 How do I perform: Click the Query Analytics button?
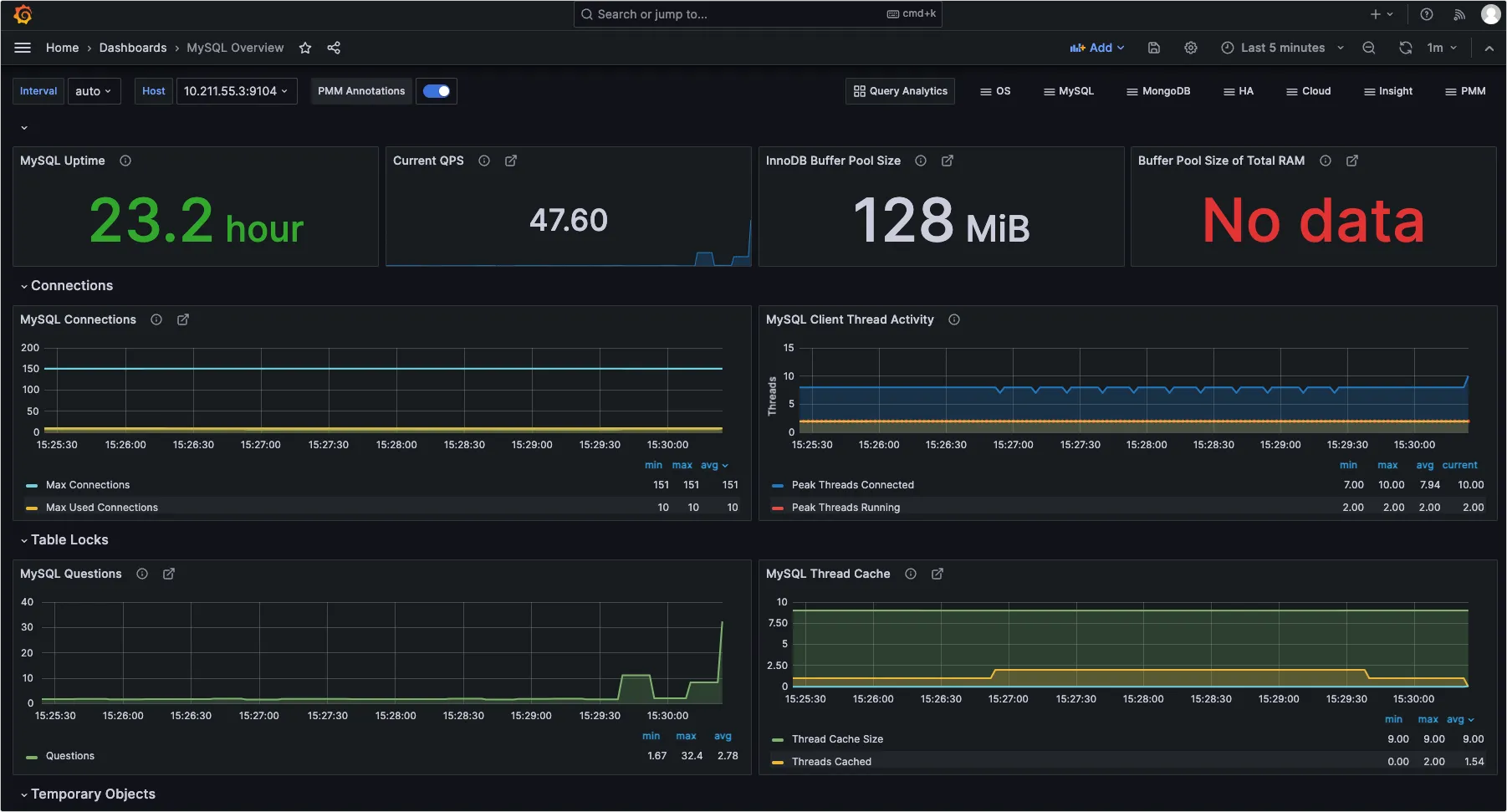[901, 91]
